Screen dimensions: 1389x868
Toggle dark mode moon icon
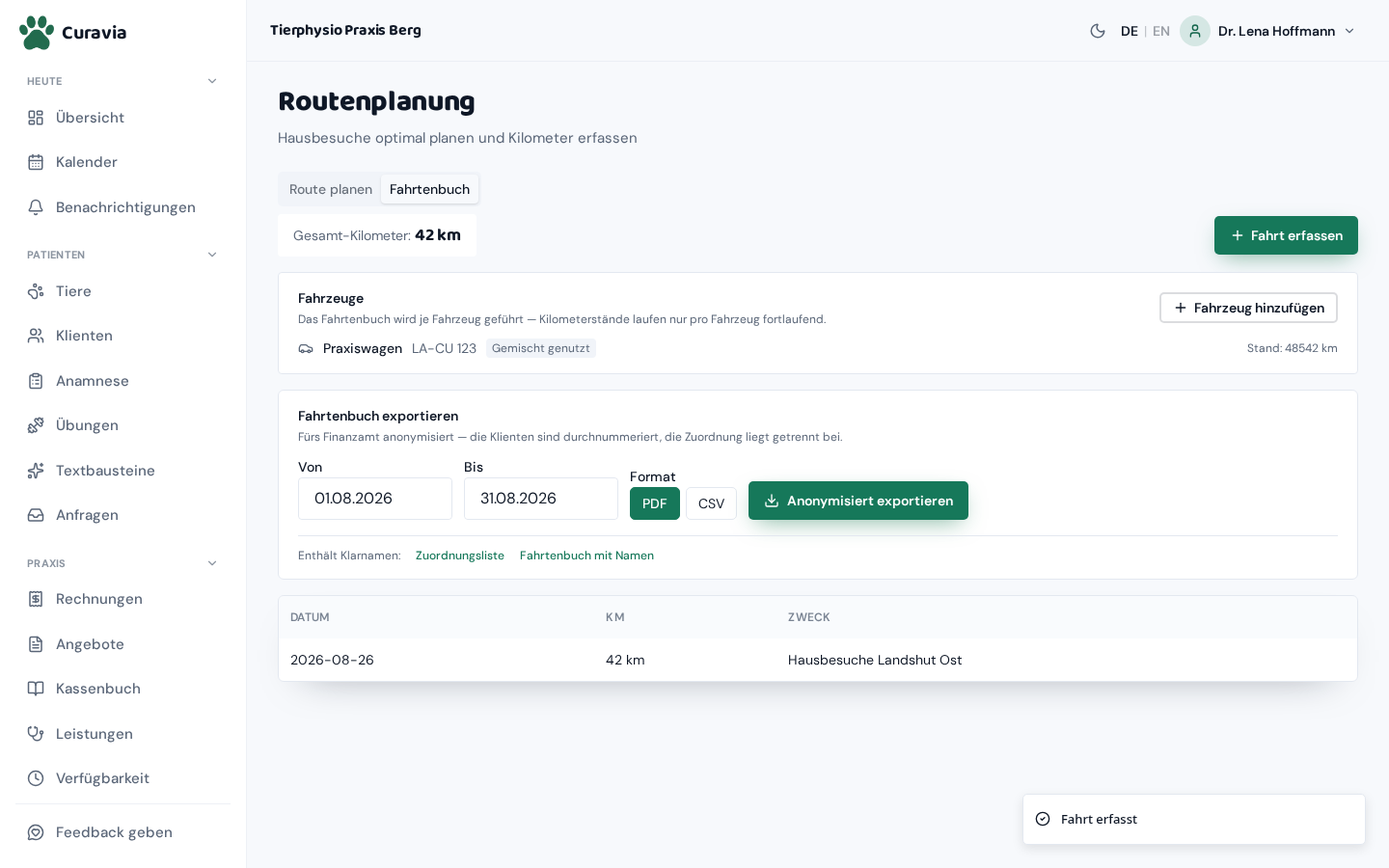pos(1098,31)
